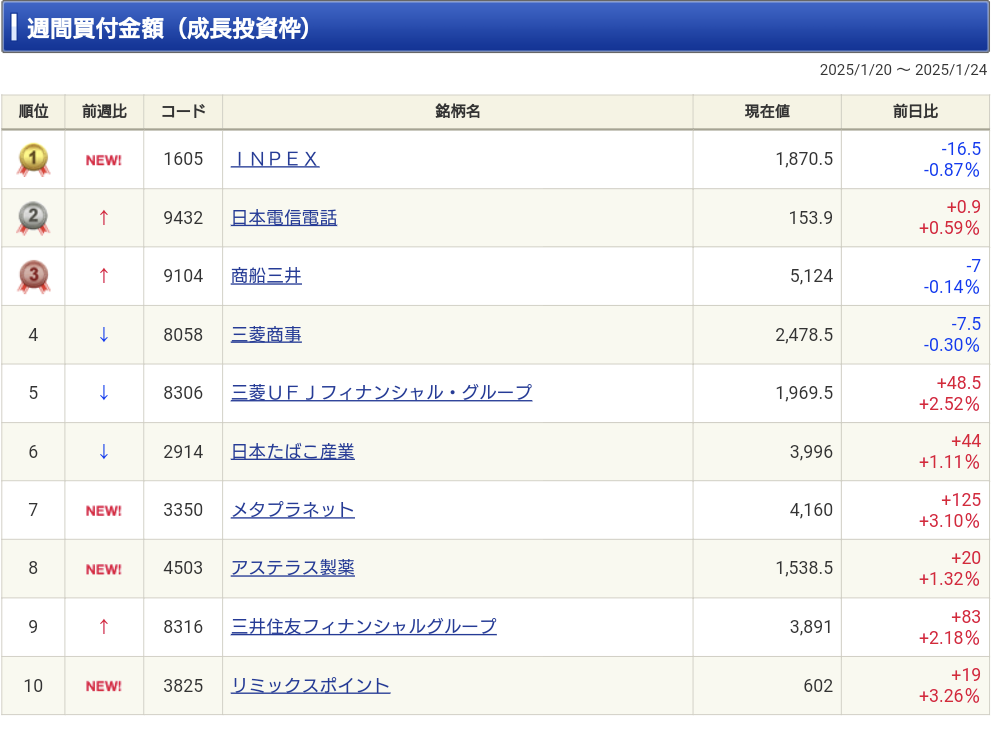This screenshot has height=732, width=996.
Task: Click the current price 1,870.5
Action: point(804,159)
